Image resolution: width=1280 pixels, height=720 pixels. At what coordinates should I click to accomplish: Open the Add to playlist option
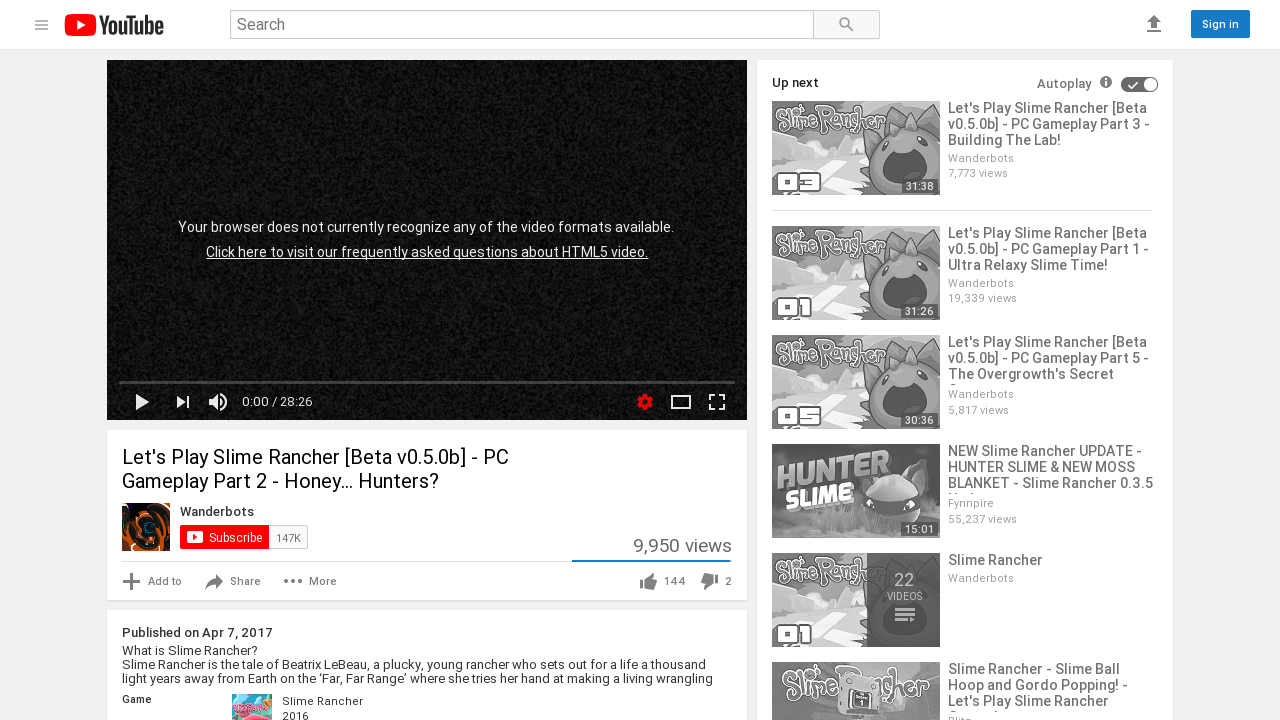pos(152,581)
